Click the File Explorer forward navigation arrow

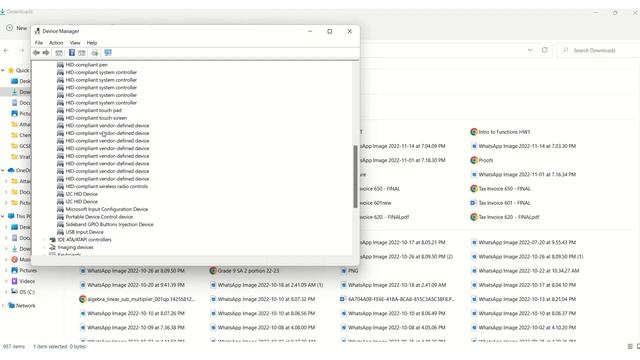point(22,50)
